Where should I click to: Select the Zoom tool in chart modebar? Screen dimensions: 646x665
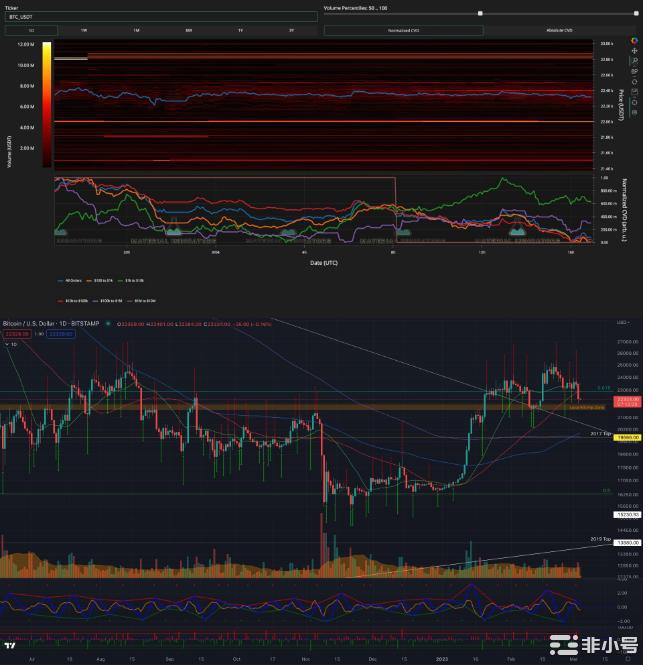634,61
